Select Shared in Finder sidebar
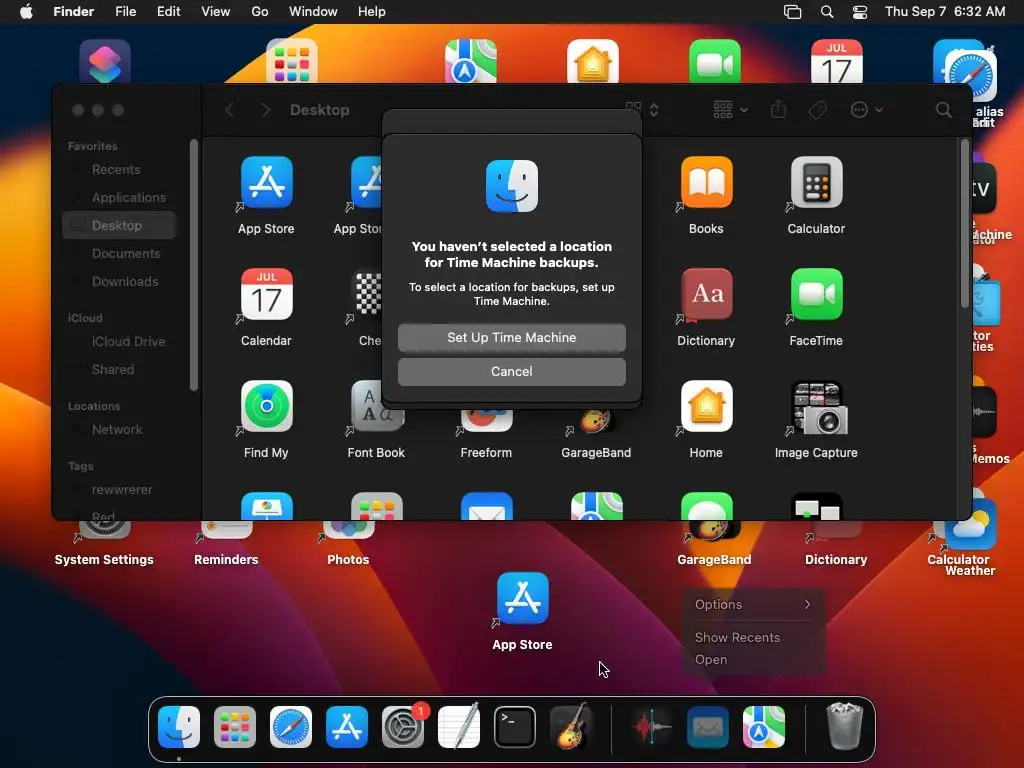The height and width of the screenshot is (768, 1024). [x=112, y=370]
